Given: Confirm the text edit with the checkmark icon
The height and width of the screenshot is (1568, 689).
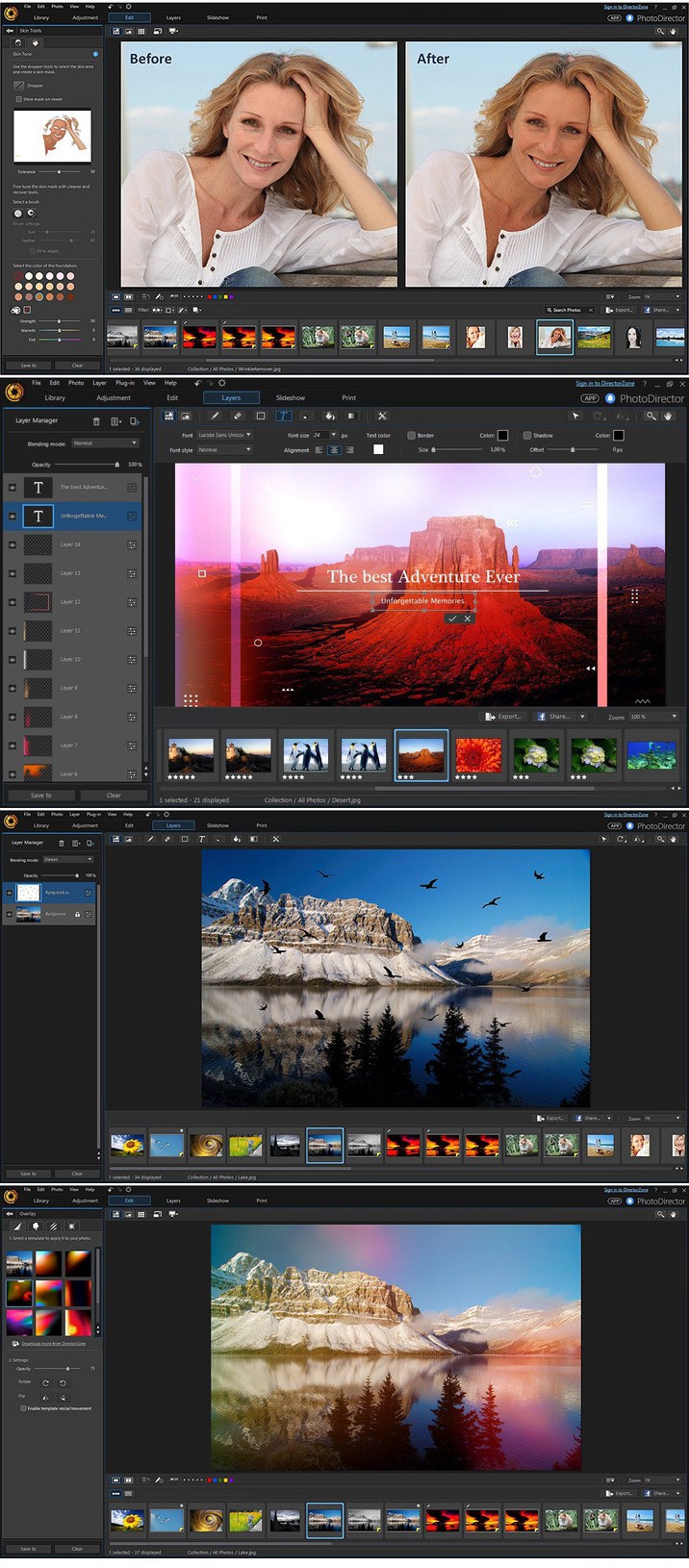Looking at the screenshot, I should 452,618.
